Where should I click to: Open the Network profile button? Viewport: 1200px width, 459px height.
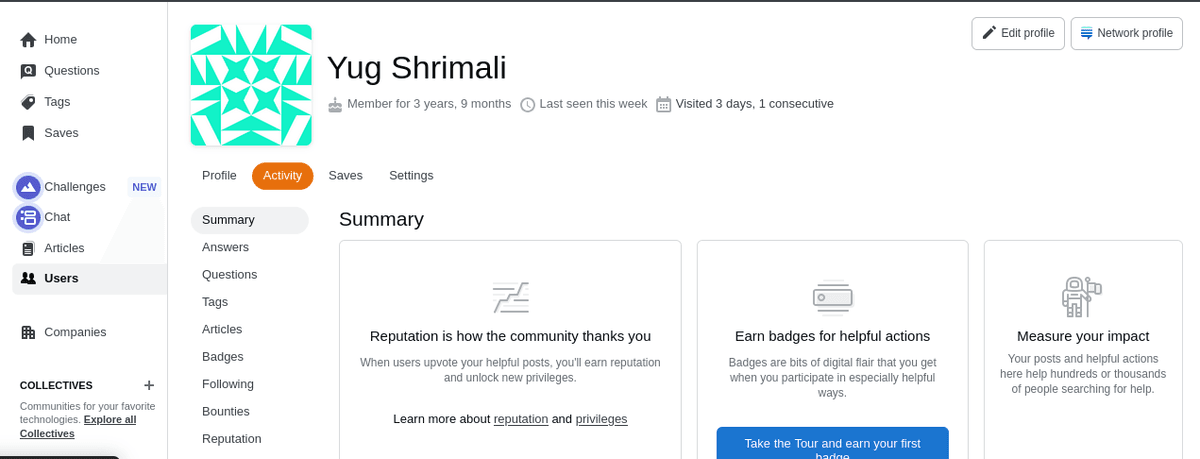click(1126, 33)
